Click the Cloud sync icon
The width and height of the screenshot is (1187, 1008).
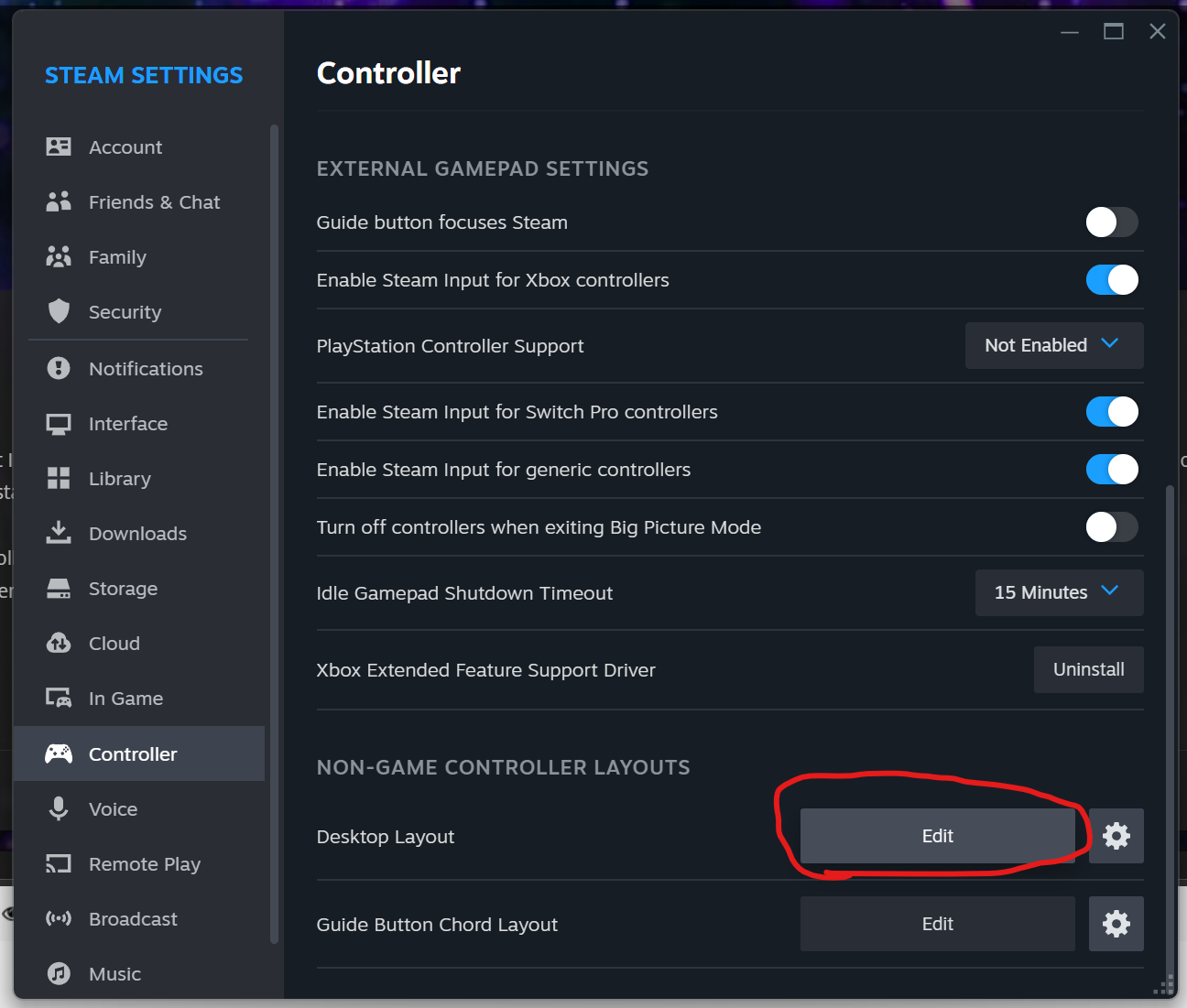pos(59,643)
